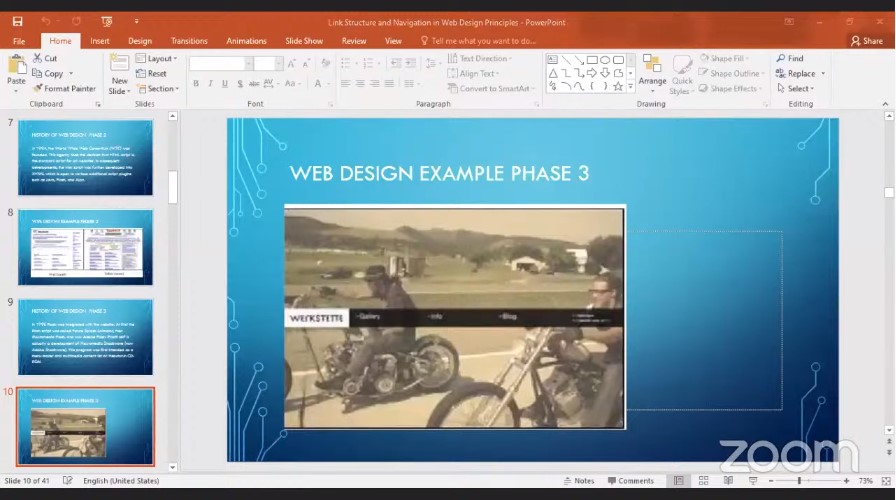Toggle text Shadow formatting

[240, 83]
